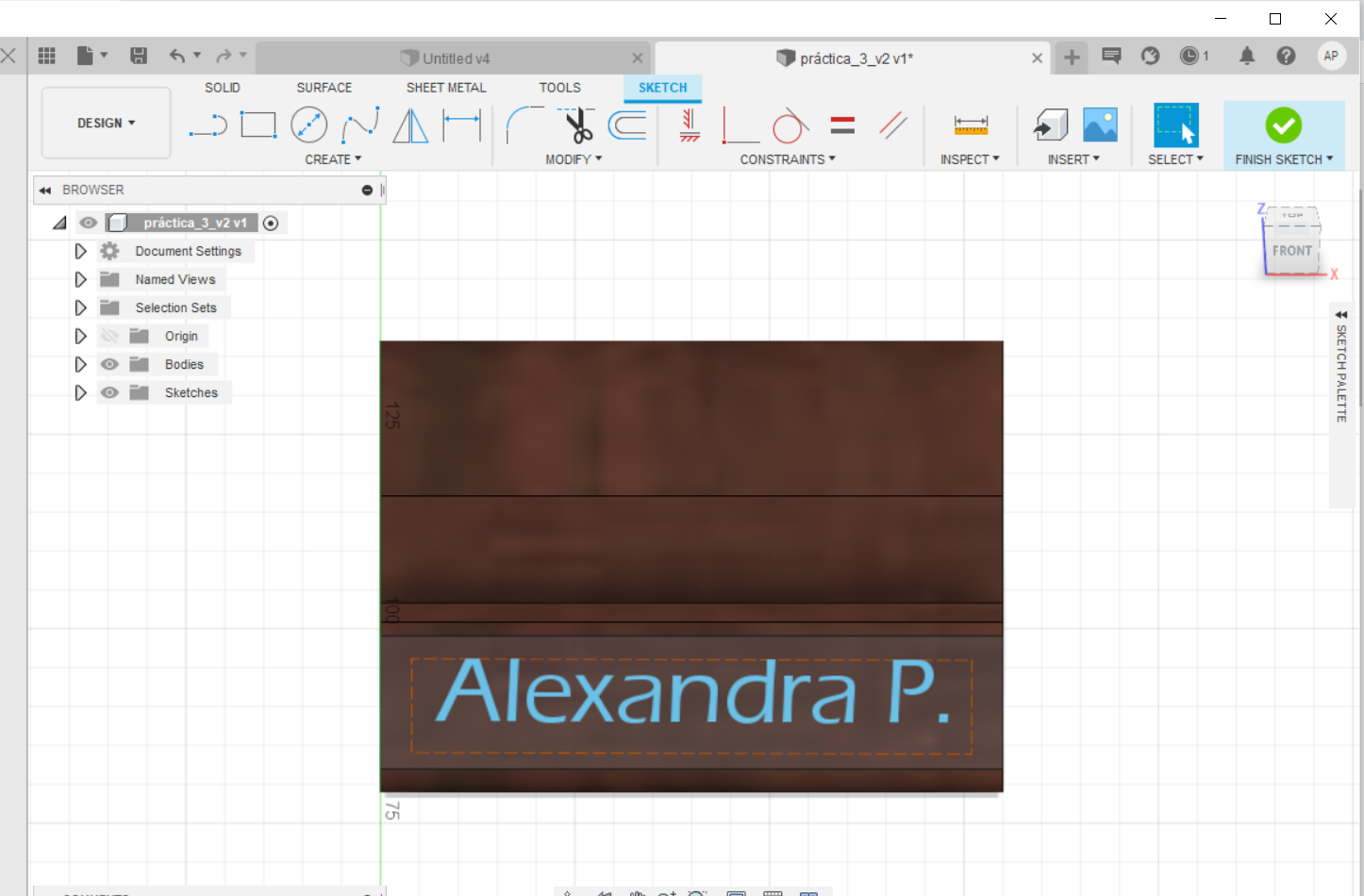This screenshot has width=1364, height=896.
Task: Select the Fit Point Spline tool
Action: click(x=360, y=124)
